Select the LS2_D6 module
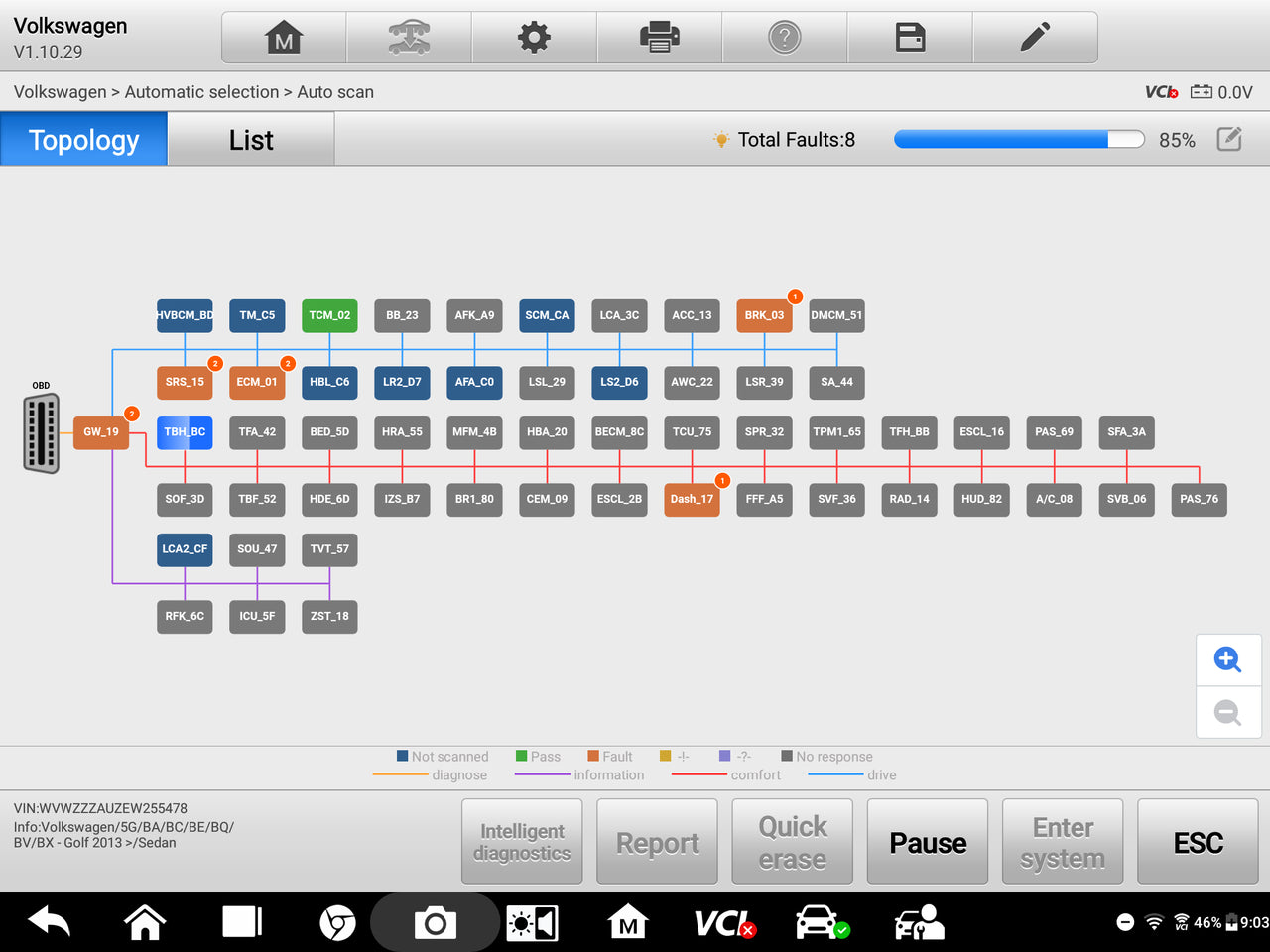Viewport: 1270px width, 952px height. click(619, 382)
